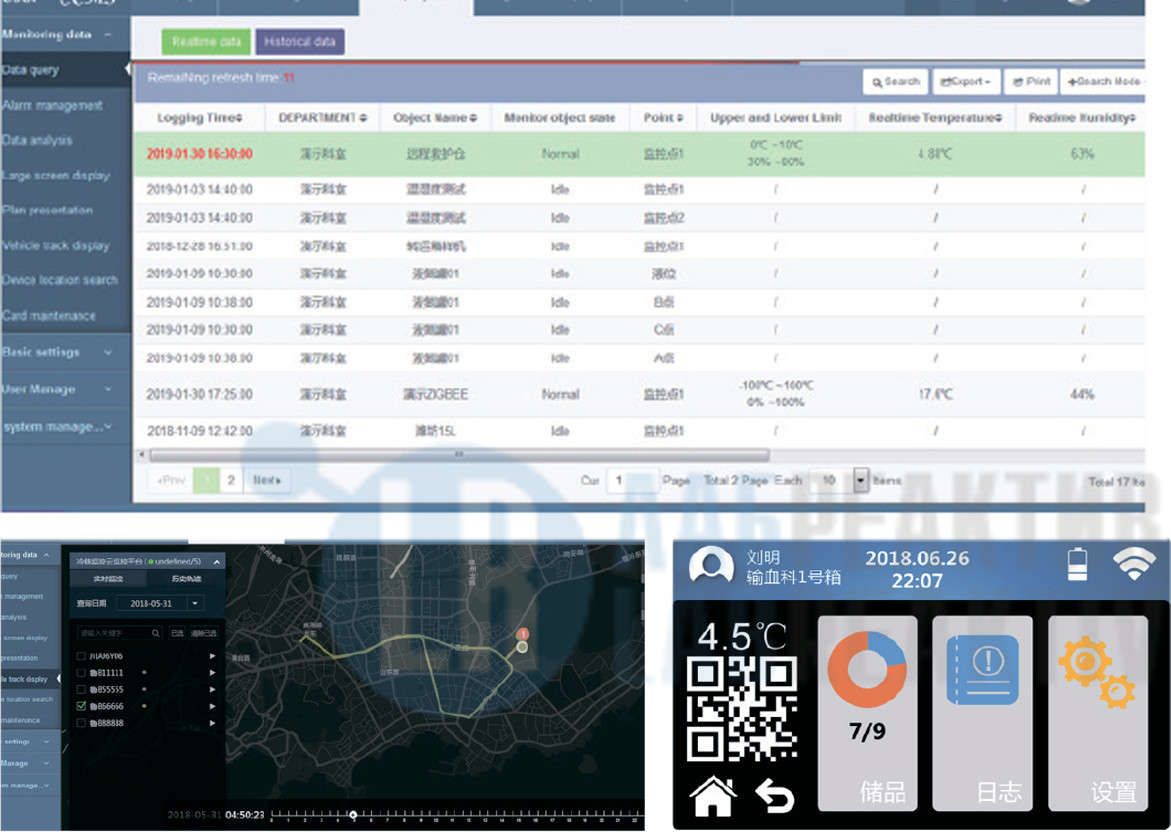
Task: Open the 2018-05-31 query date dropdown
Action: [x=195, y=603]
